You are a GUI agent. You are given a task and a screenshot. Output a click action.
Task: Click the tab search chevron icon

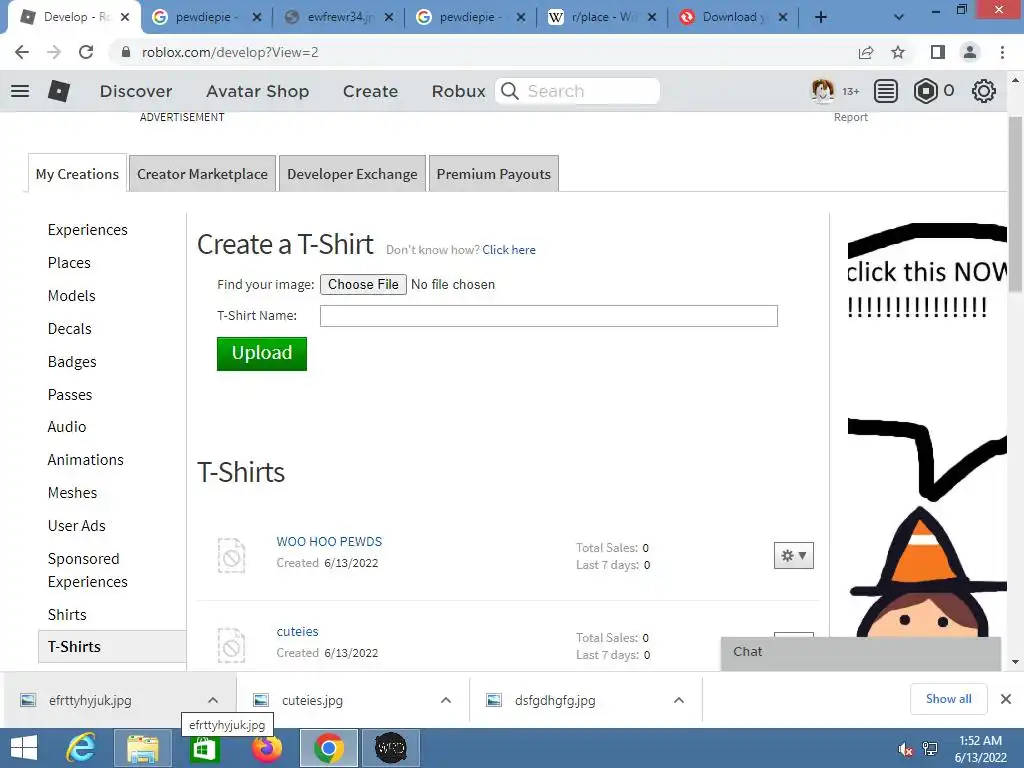(x=899, y=17)
